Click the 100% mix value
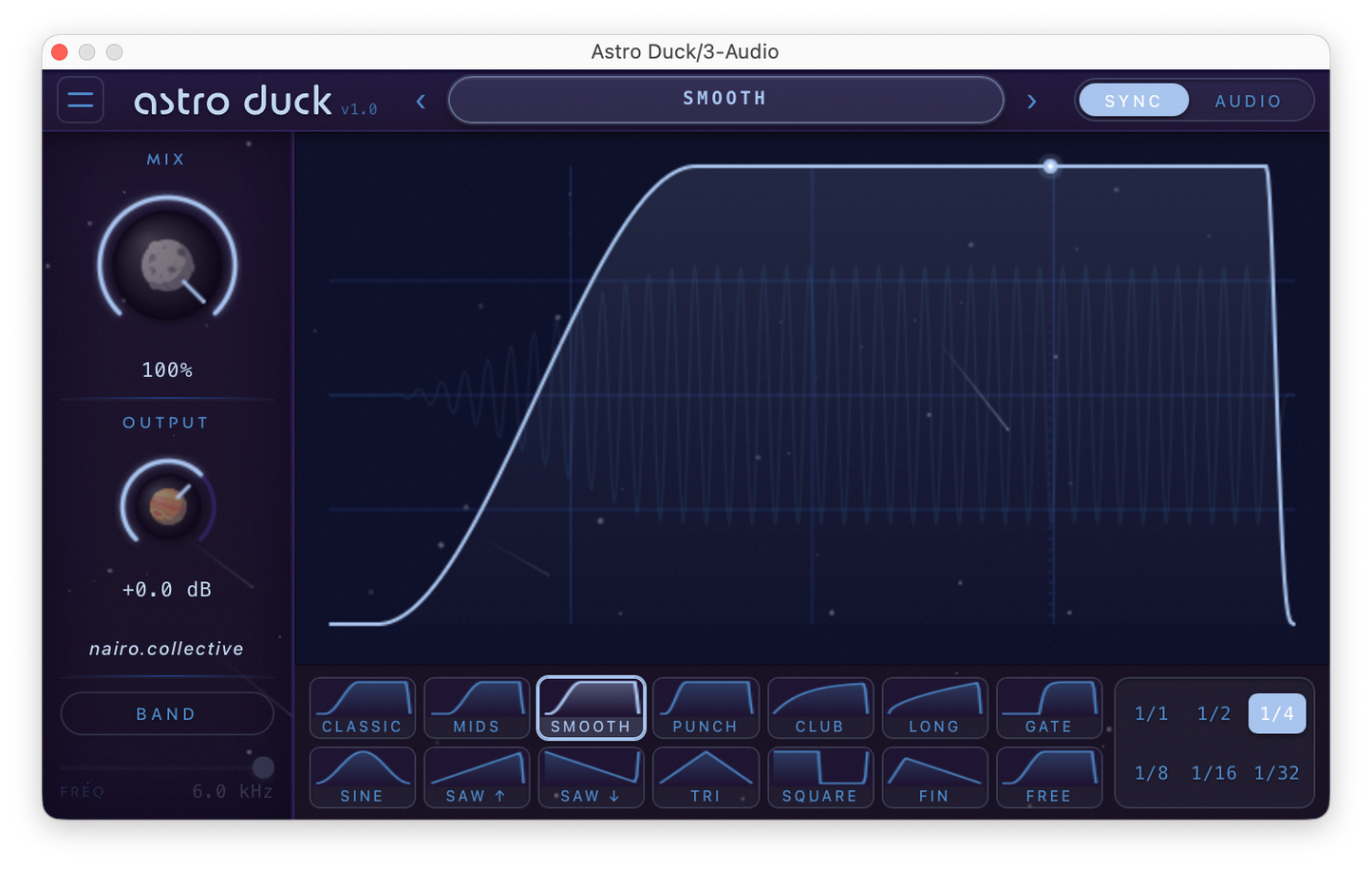This screenshot has width=1372, height=869. 168,370
